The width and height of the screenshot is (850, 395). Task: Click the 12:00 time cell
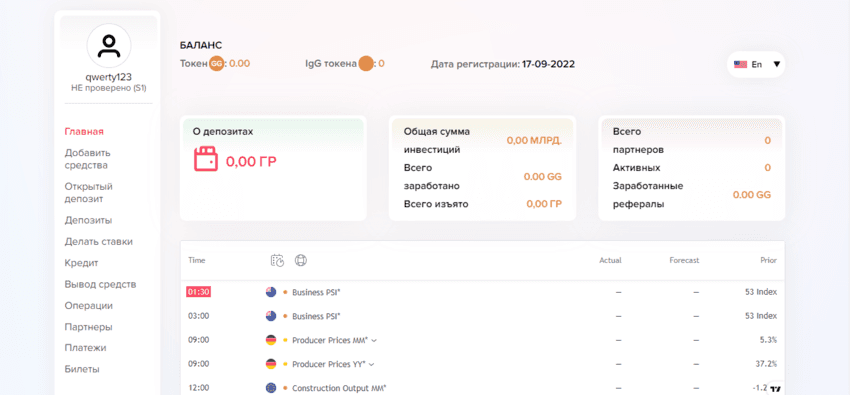198,388
